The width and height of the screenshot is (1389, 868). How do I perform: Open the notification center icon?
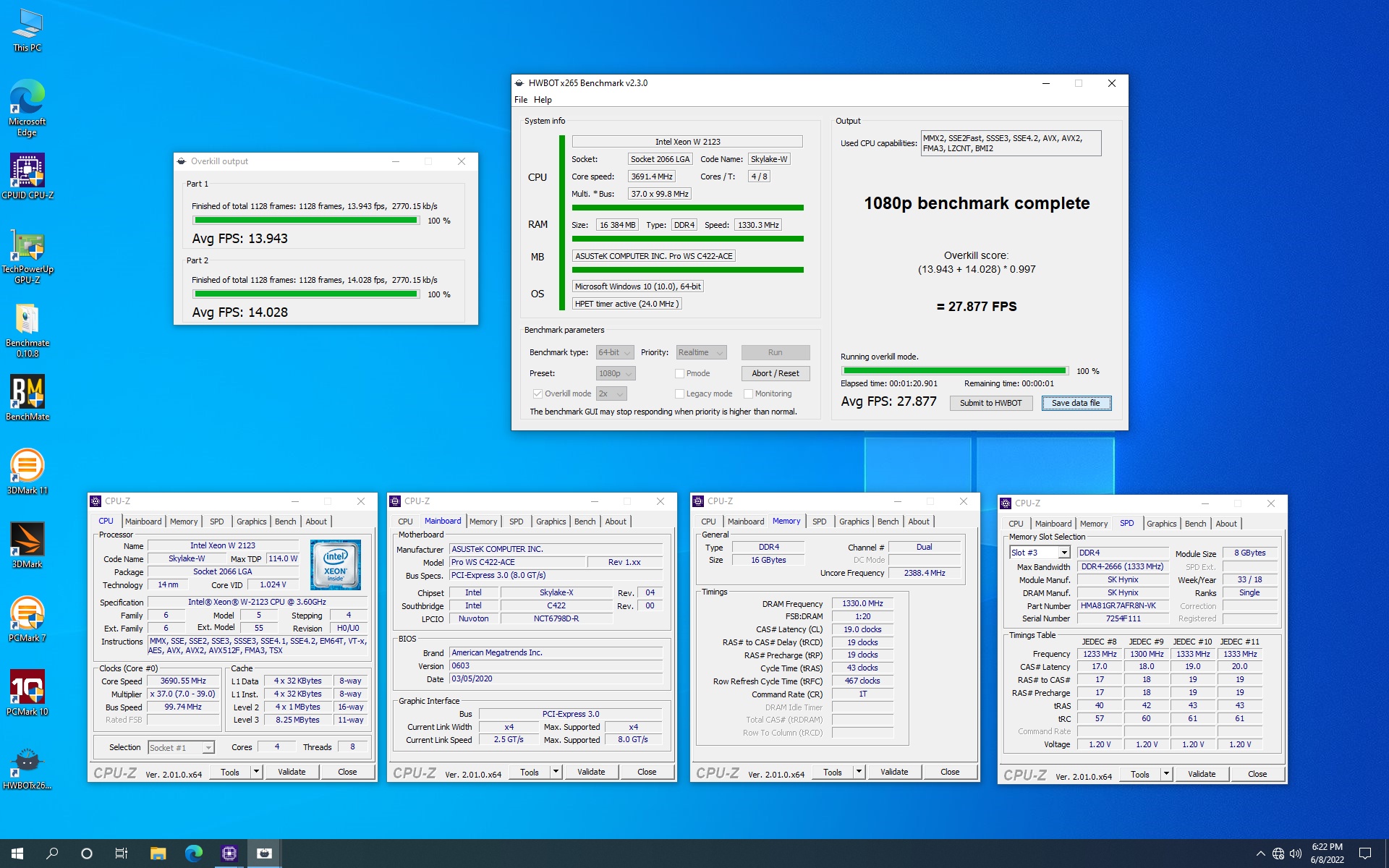pyautogui.click(x=1365, y=854)
